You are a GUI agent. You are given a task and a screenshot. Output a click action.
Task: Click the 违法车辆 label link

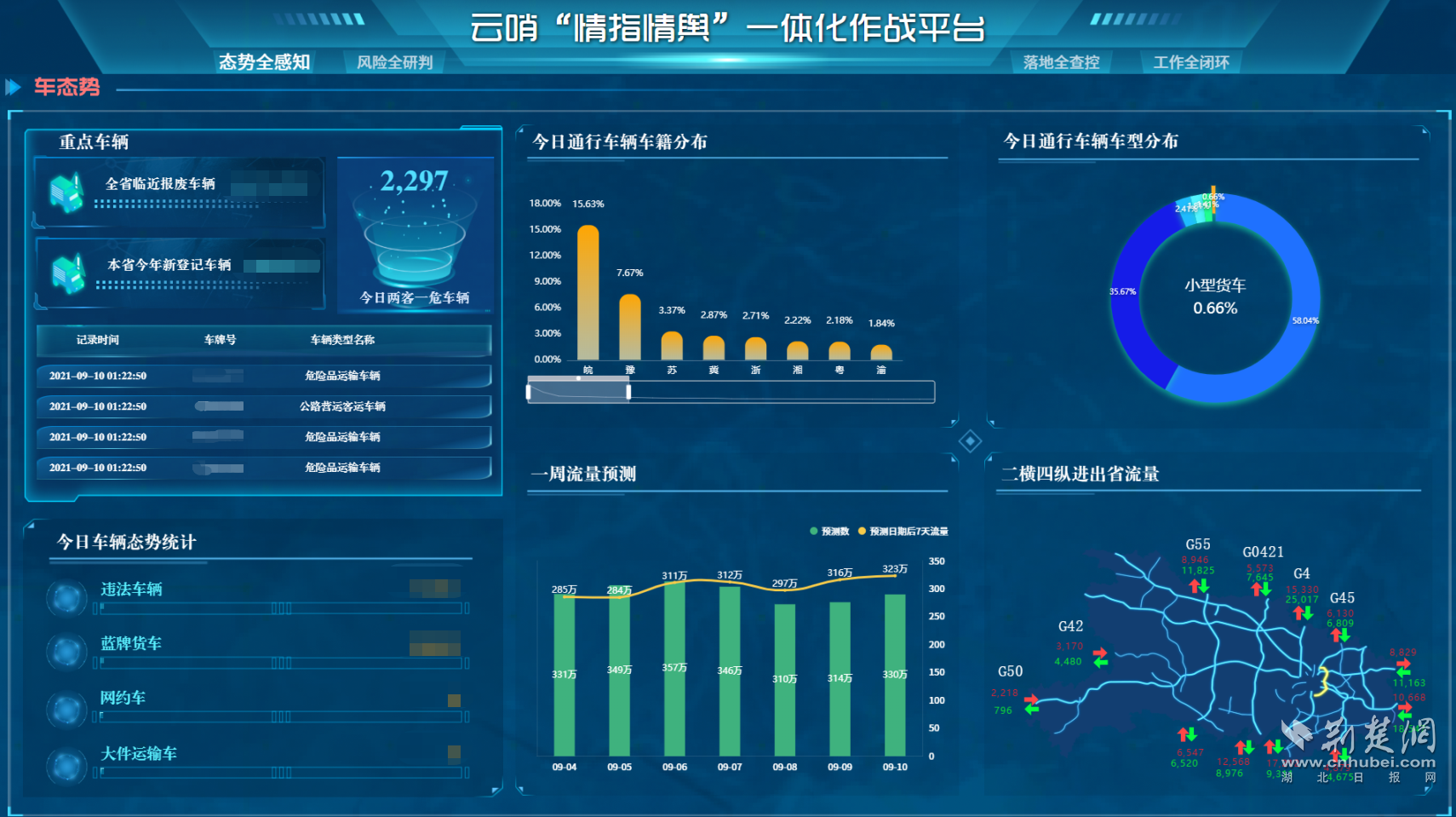[x=131, y=590]
